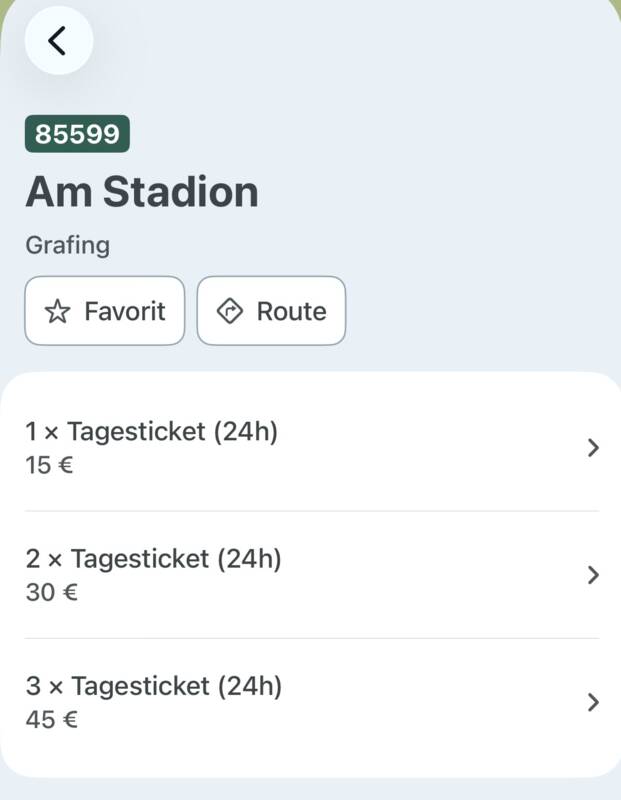Tap the 30 € price line
621x800 pixels.
point(52,593)
